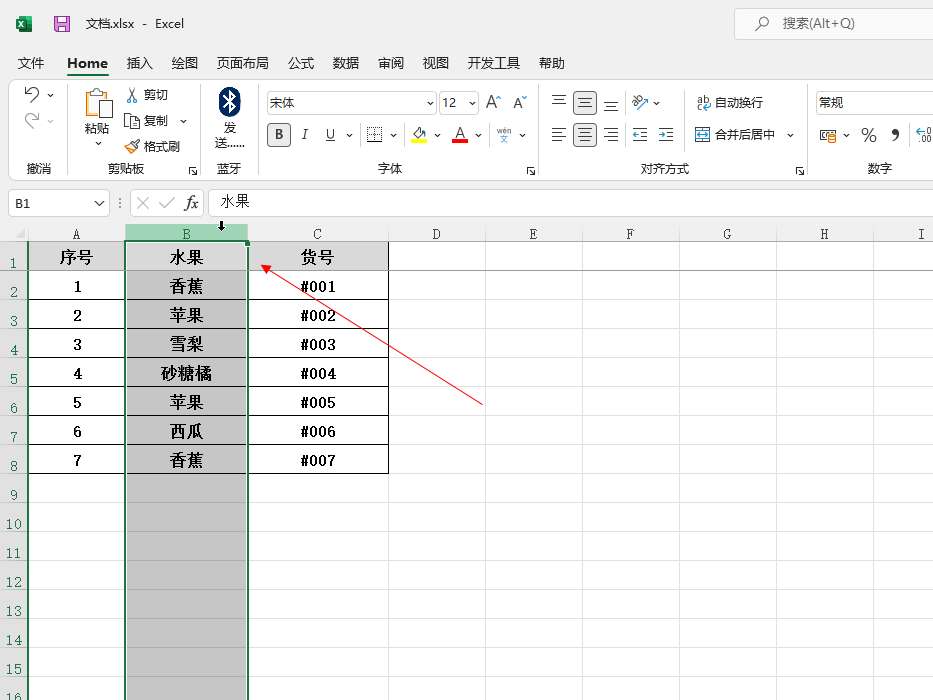Select row 5 header
The height and width of the screenshot is (700, 933).
coord(14,373)
